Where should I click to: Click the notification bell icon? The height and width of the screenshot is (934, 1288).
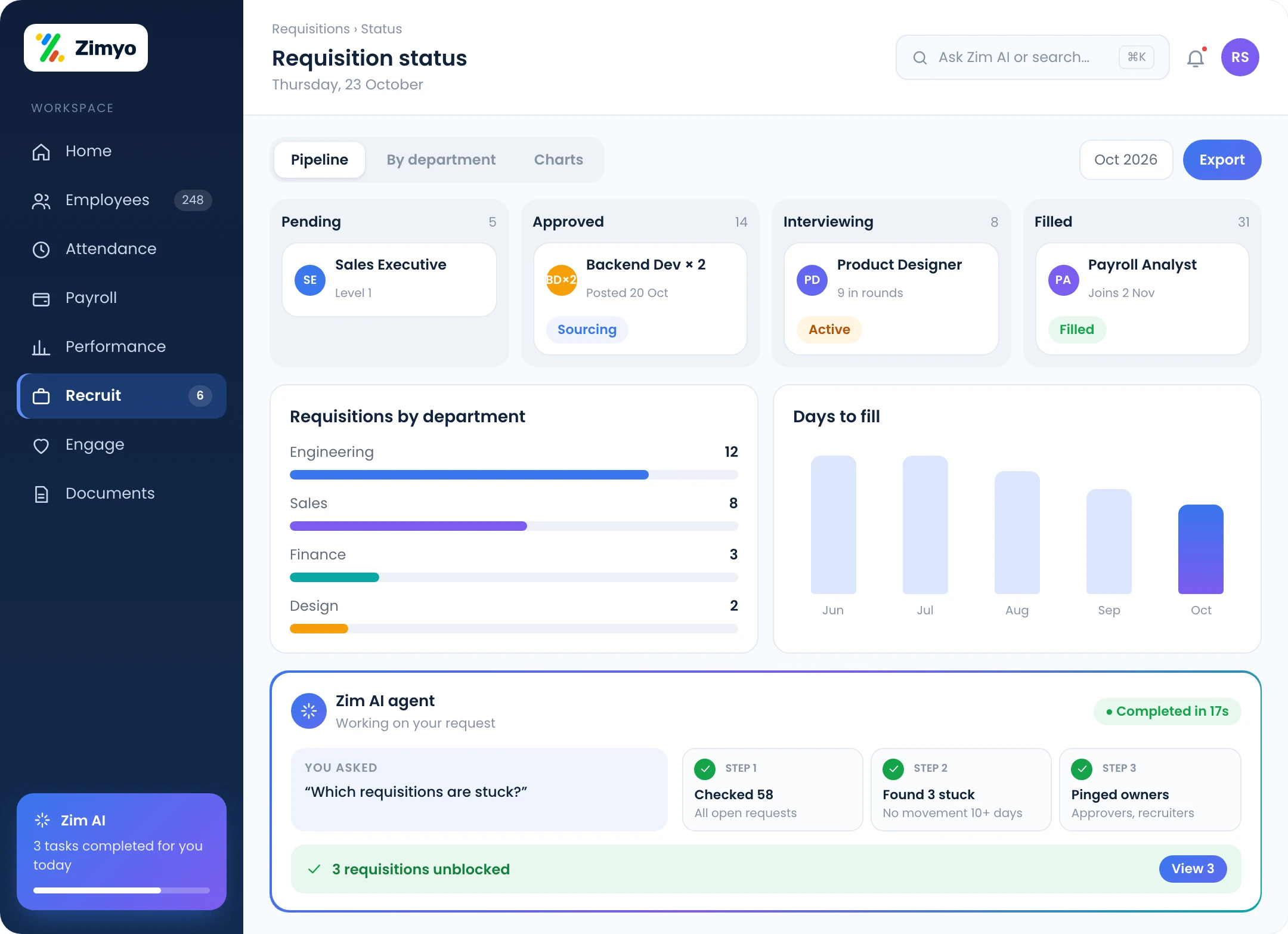1196,58
